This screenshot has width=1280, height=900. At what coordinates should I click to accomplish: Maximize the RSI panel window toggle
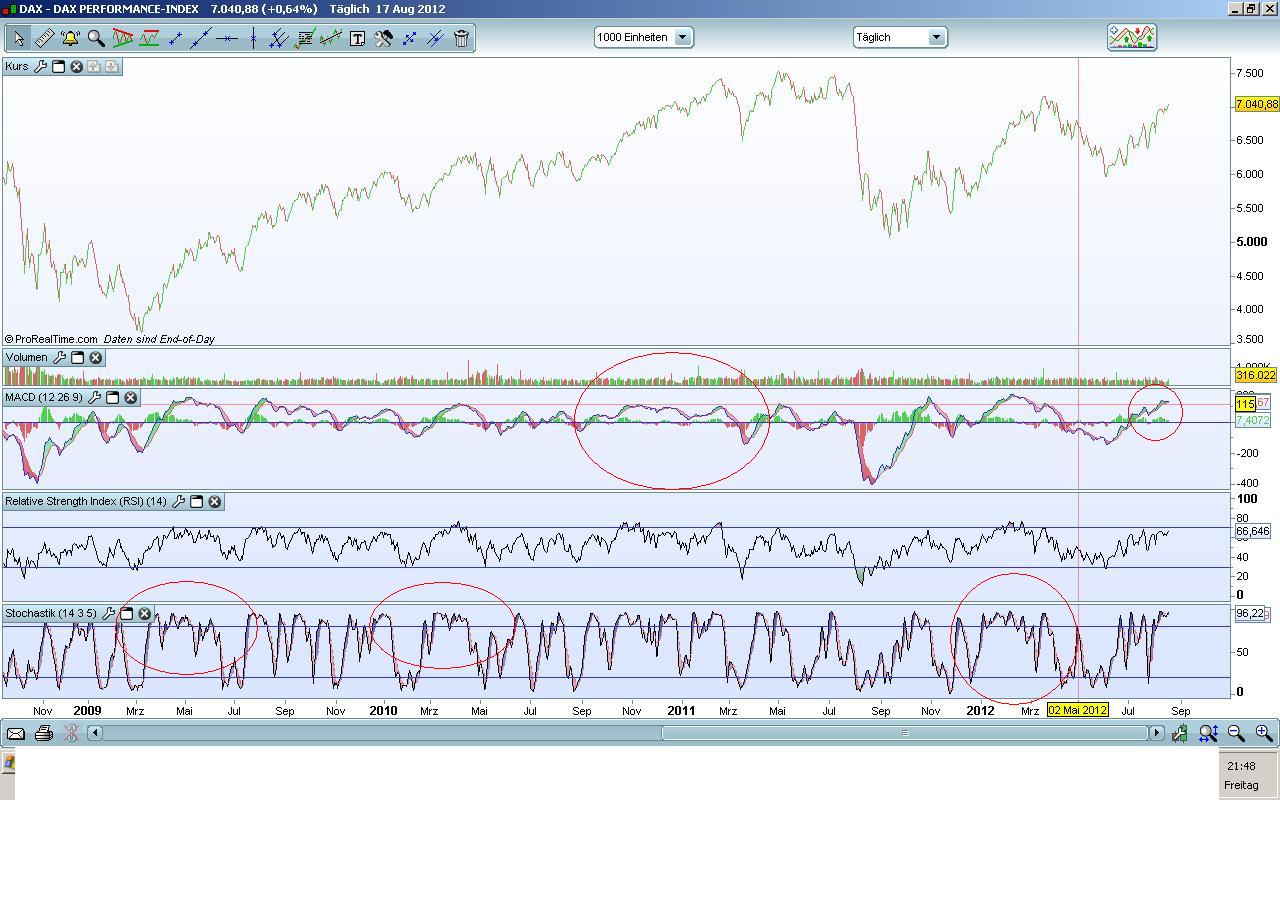point(196,501)
